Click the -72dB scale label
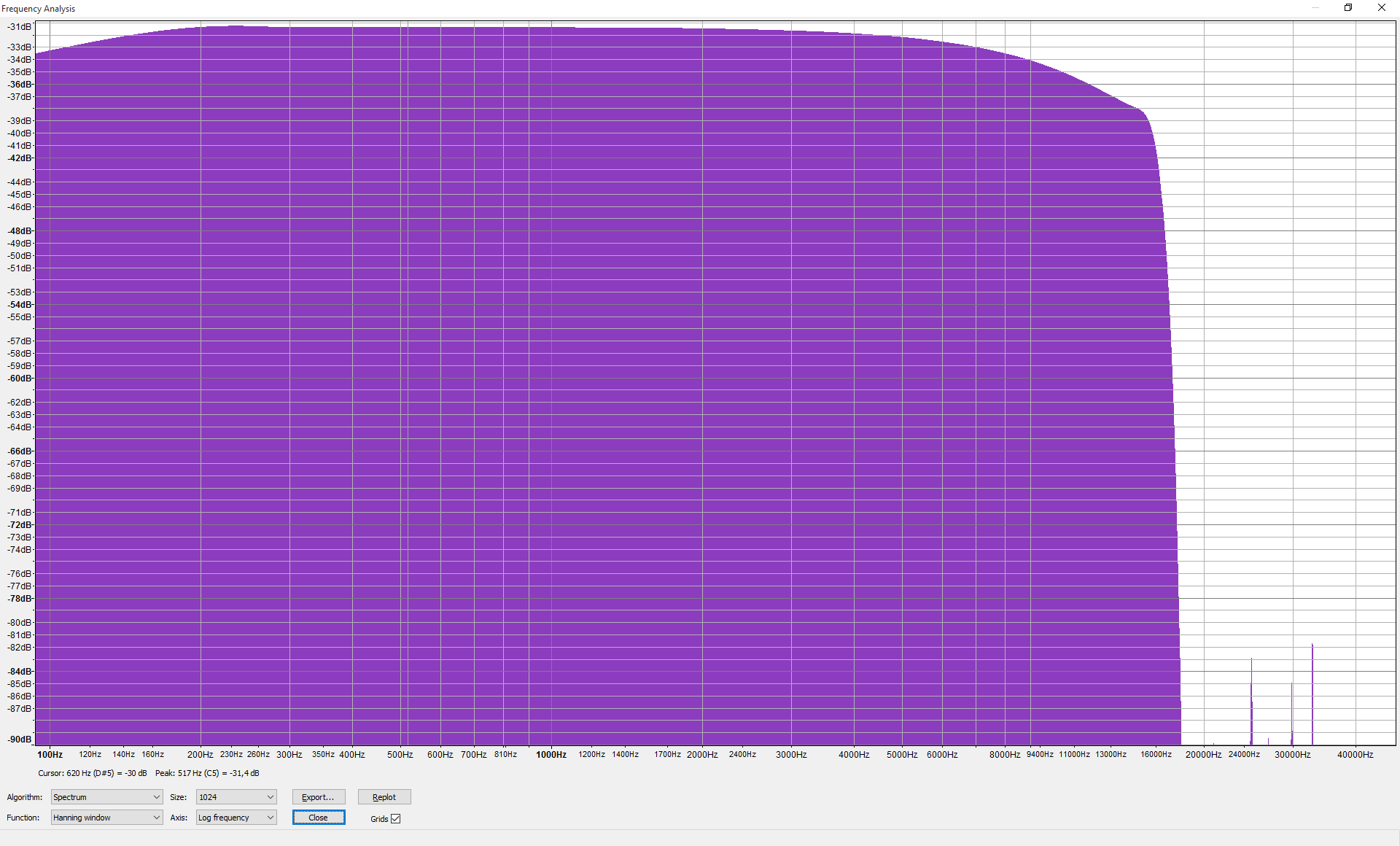1400x846 pixels. 20,525
